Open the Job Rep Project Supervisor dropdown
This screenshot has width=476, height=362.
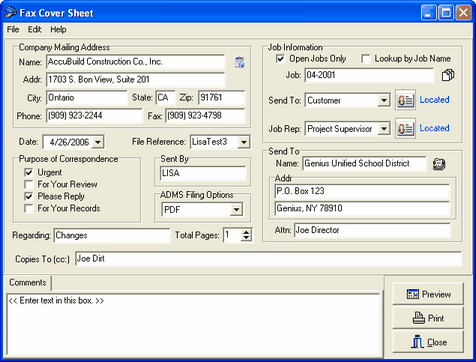(x=384, y=129)
